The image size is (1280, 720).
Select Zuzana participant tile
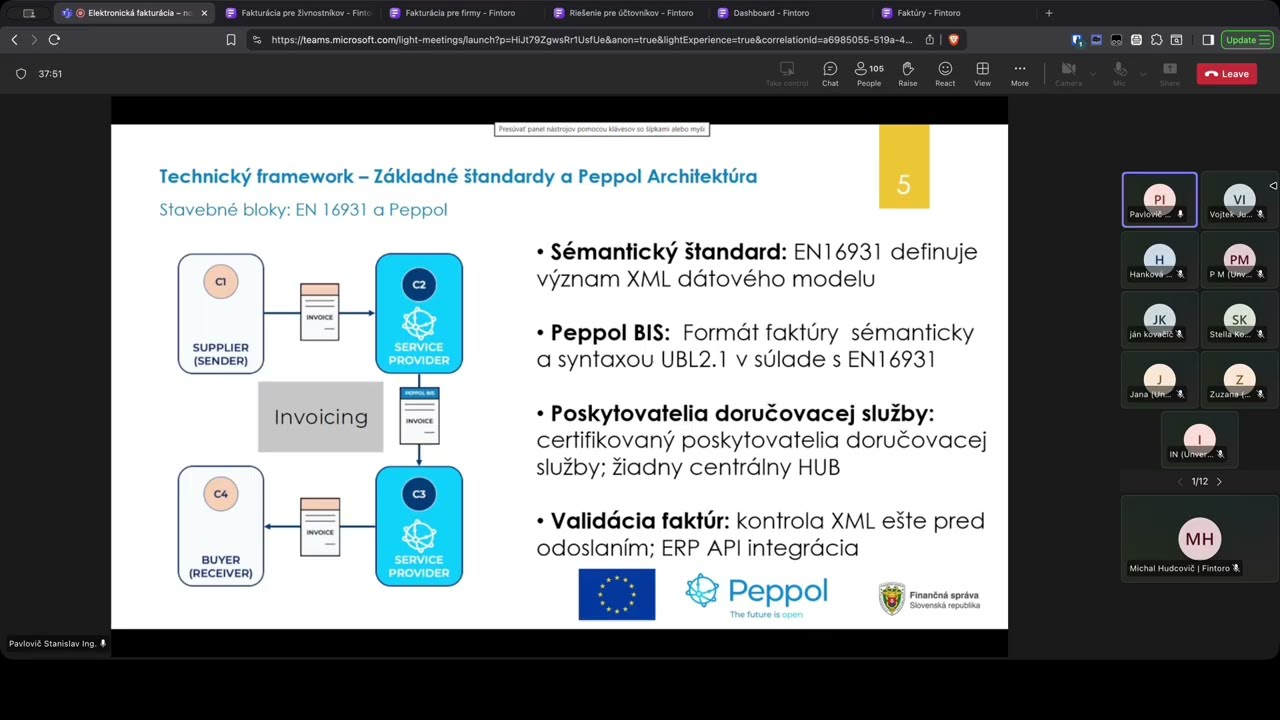(1239, 380)
